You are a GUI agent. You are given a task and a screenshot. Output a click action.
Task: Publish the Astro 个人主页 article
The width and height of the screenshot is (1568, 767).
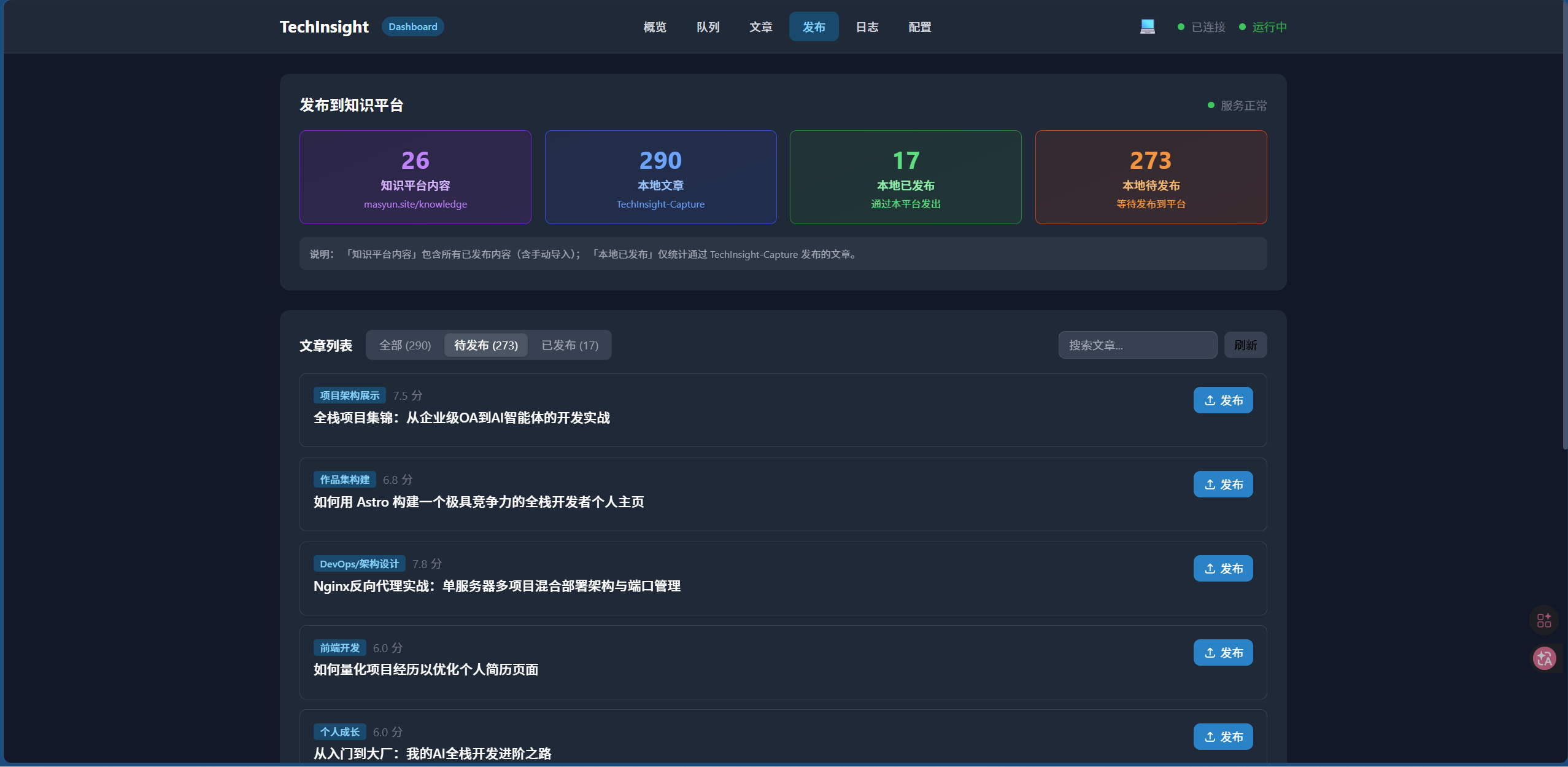pyautogui.click(x=1222, y=485)
